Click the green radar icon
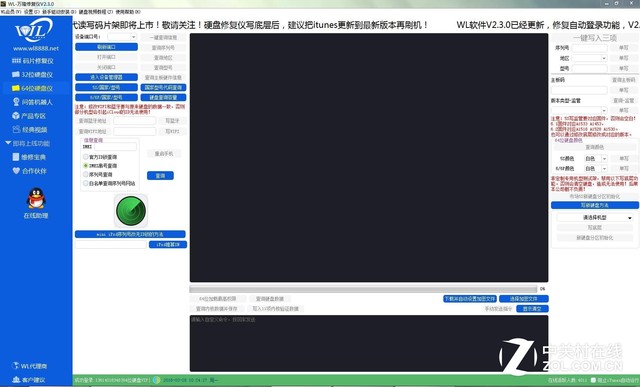 pyautogui.click(x=131, y=211)
